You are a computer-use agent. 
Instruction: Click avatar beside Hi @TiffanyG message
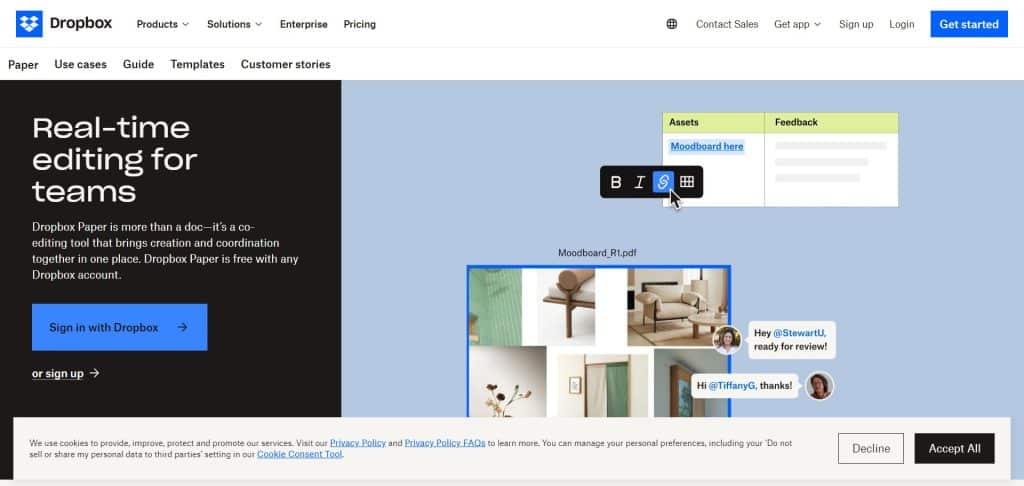pos(819,386)
